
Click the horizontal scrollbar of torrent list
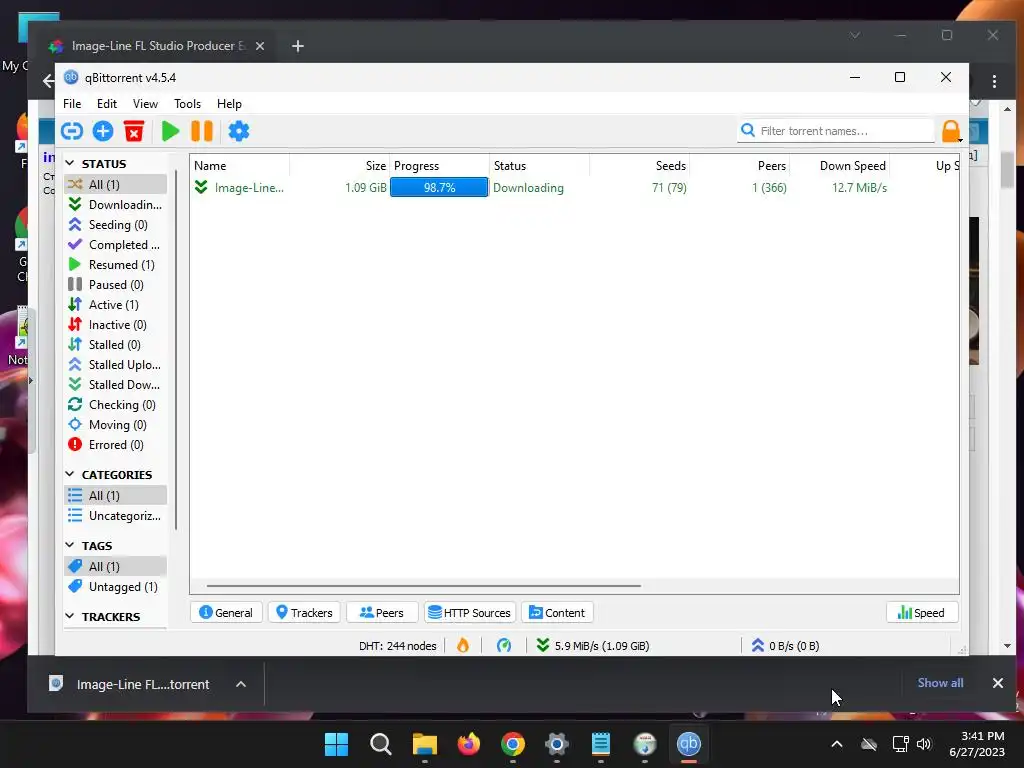click(x=423, y=586)
